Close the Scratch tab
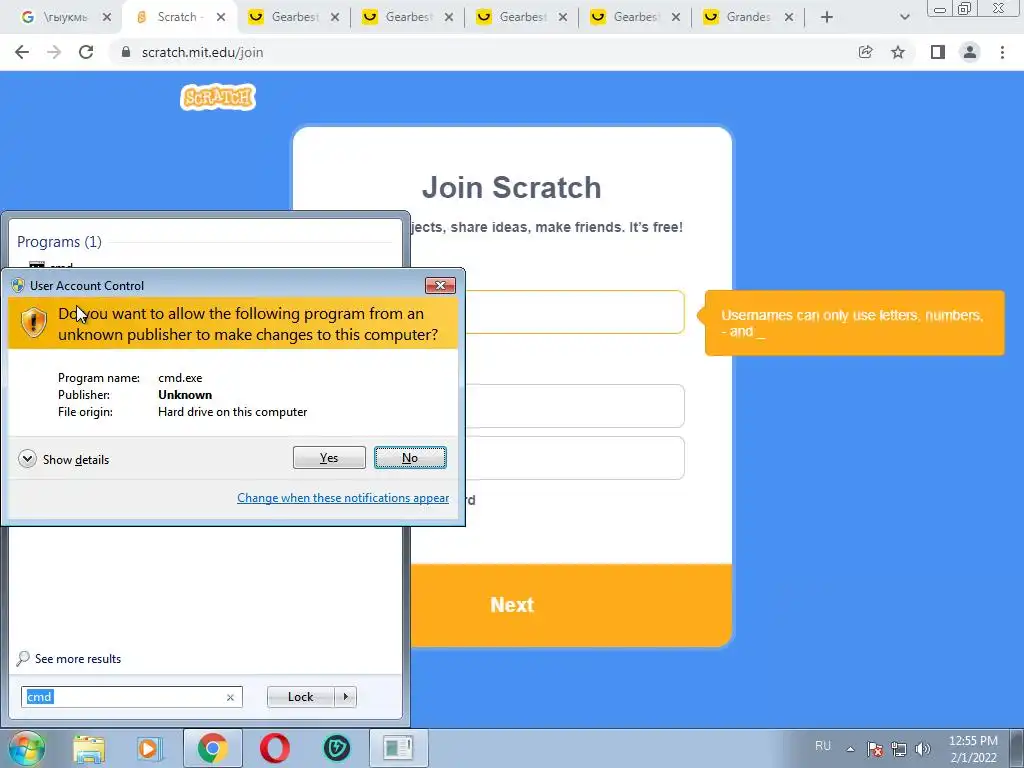1024x768 pixels. pos(221,17)
